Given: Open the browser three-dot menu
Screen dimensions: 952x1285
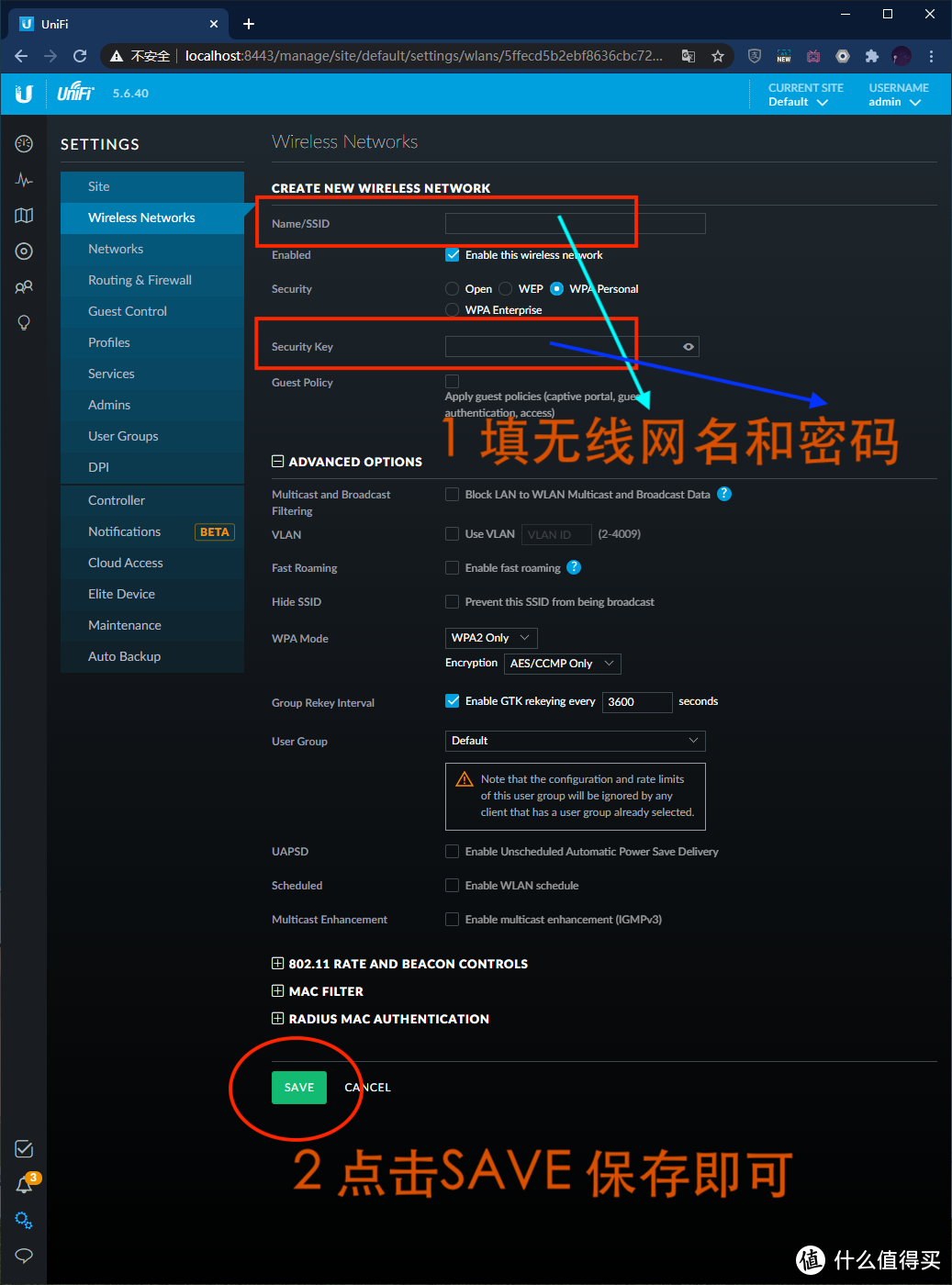Looking at the screenshot, I should [x=931, y=56].
